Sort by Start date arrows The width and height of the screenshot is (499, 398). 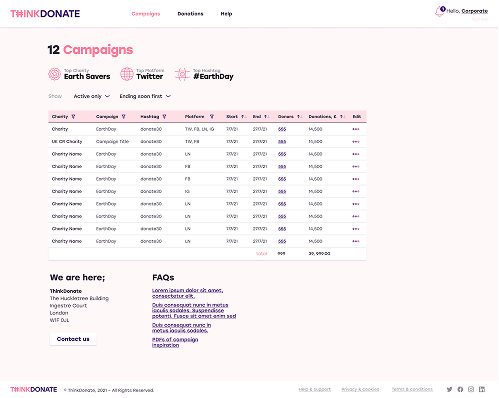click(x=244, y=117)
